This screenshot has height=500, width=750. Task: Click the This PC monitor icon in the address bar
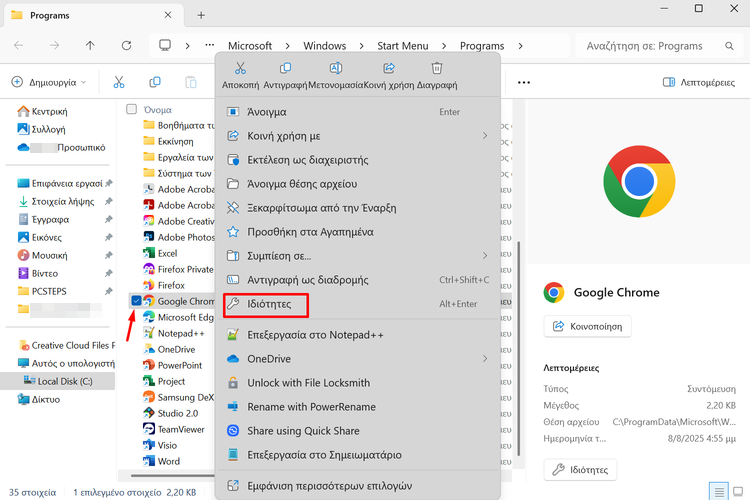(x=165, y=45)
